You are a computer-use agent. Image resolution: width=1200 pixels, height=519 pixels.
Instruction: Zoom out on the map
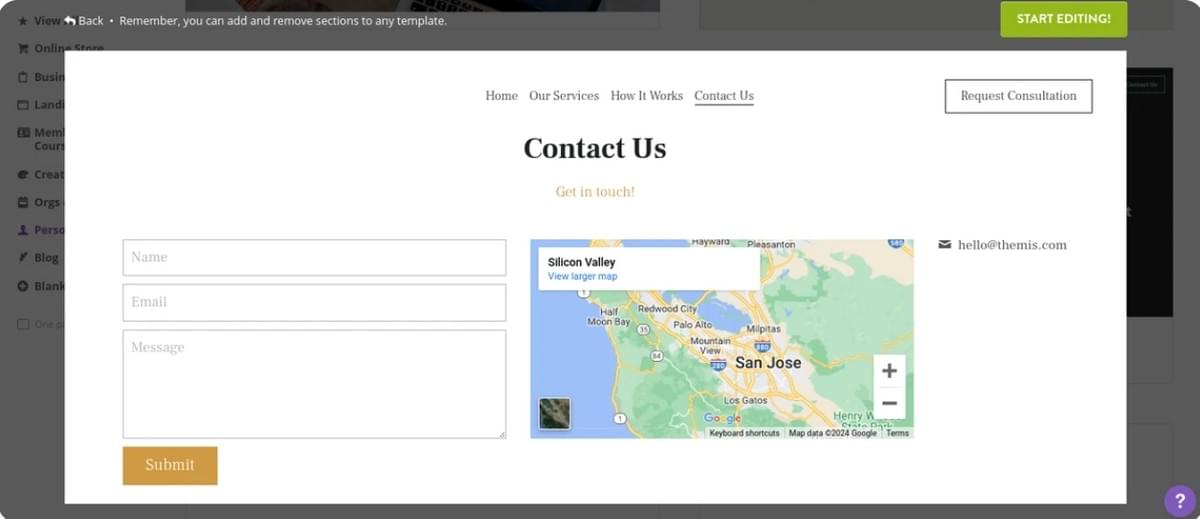pyautogui.click(x=889, y=403)
